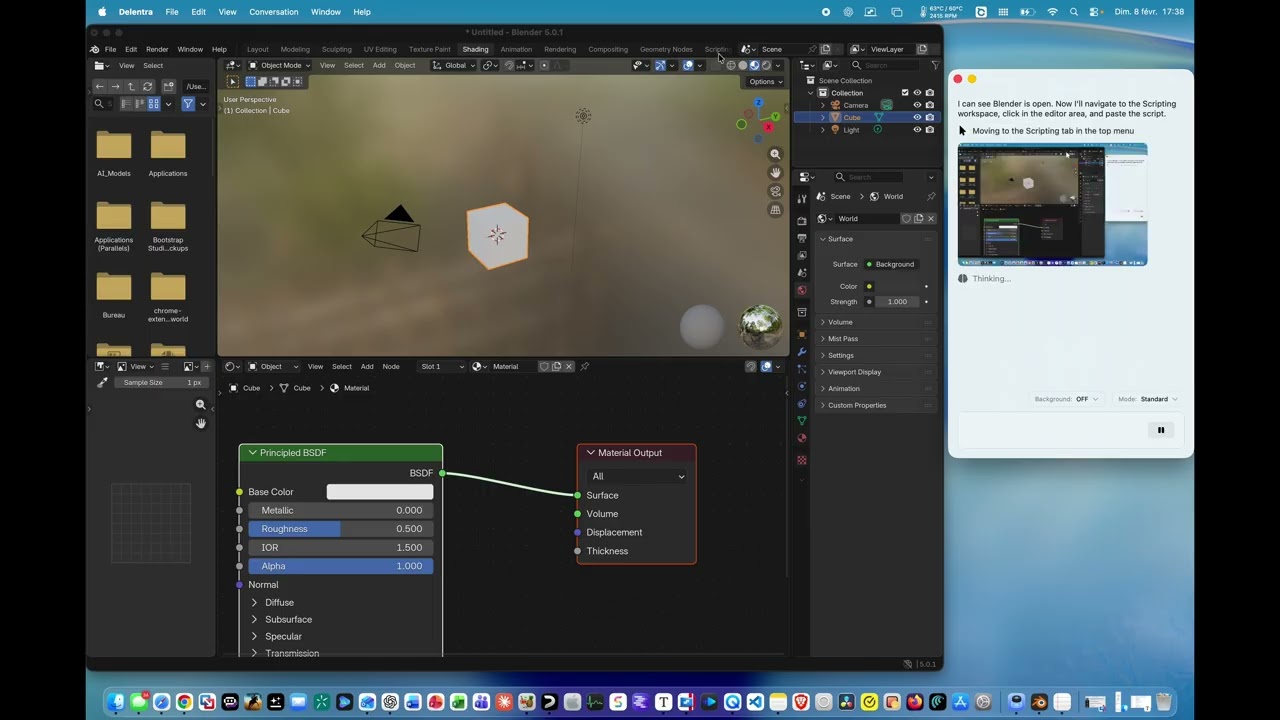Open the Object Data green triangle tab
The image size is (1280, 720).
click(x=802, y=421)
